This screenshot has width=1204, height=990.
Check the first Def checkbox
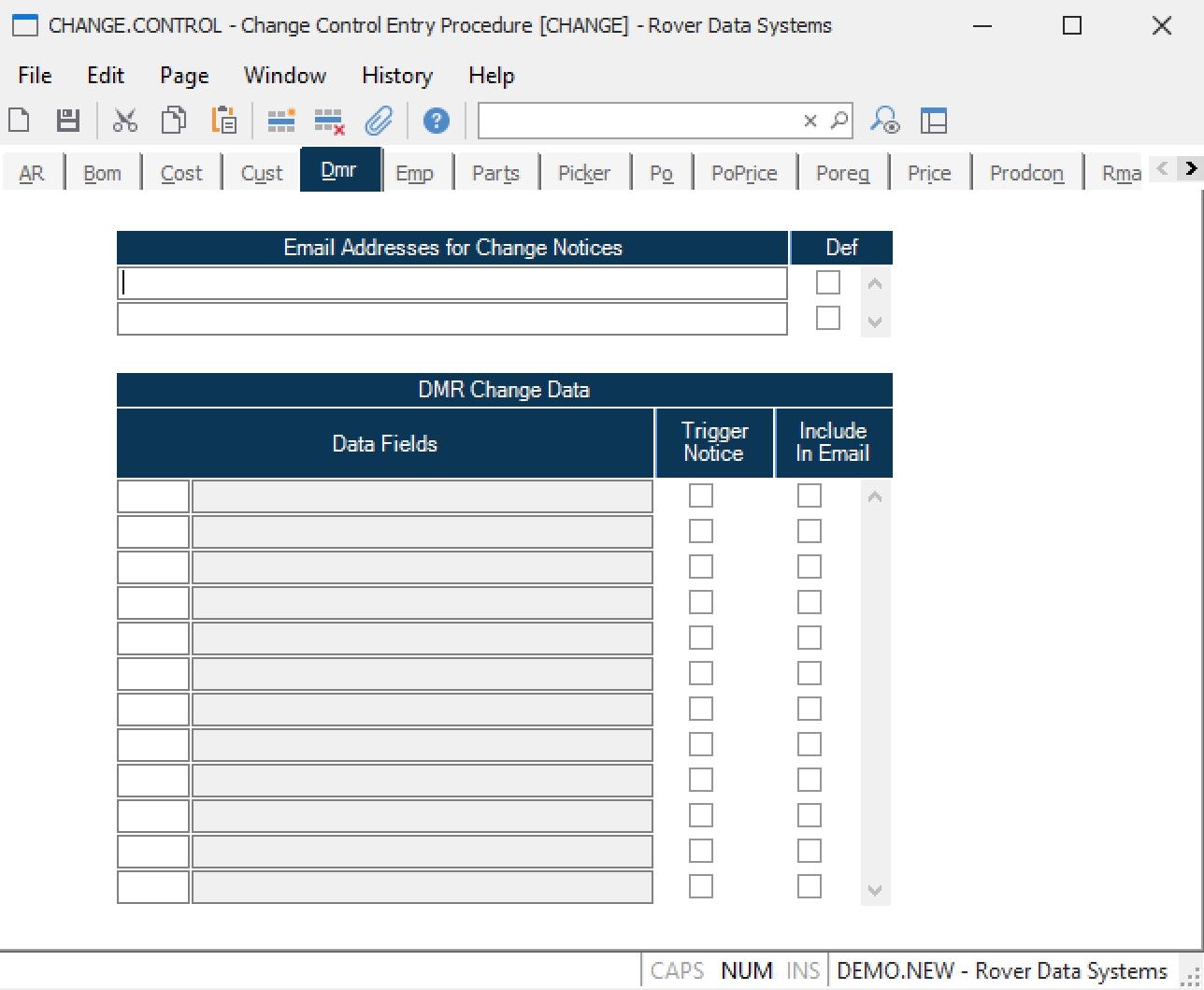pos(827,282)
